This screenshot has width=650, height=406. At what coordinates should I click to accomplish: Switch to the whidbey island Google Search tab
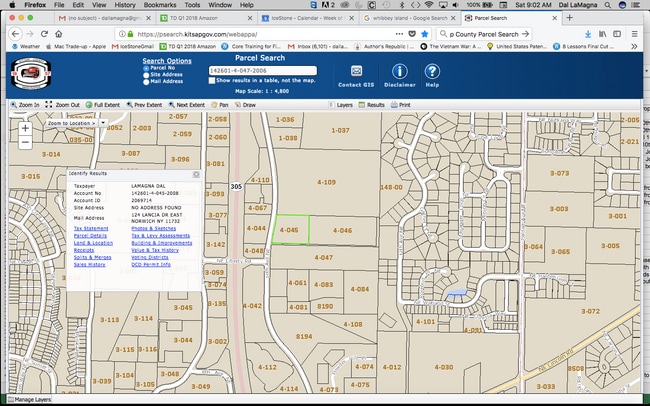coord(408,18)
